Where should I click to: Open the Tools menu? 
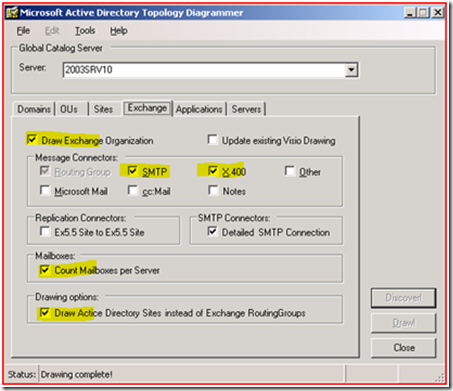click(x=85, y=31)
